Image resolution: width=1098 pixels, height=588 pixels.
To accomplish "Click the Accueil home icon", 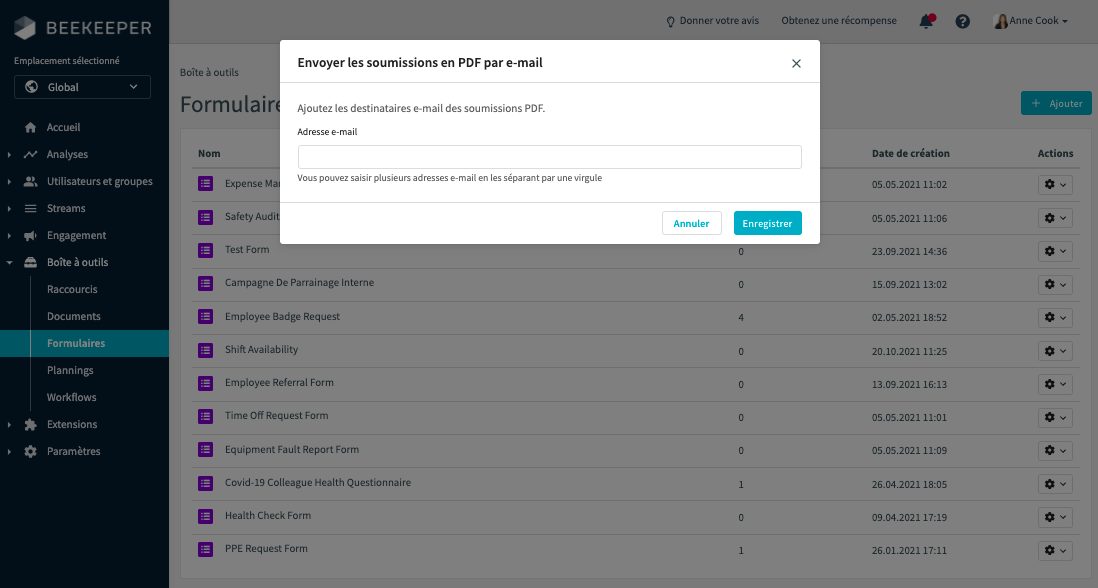I will (x=30, y=128).
